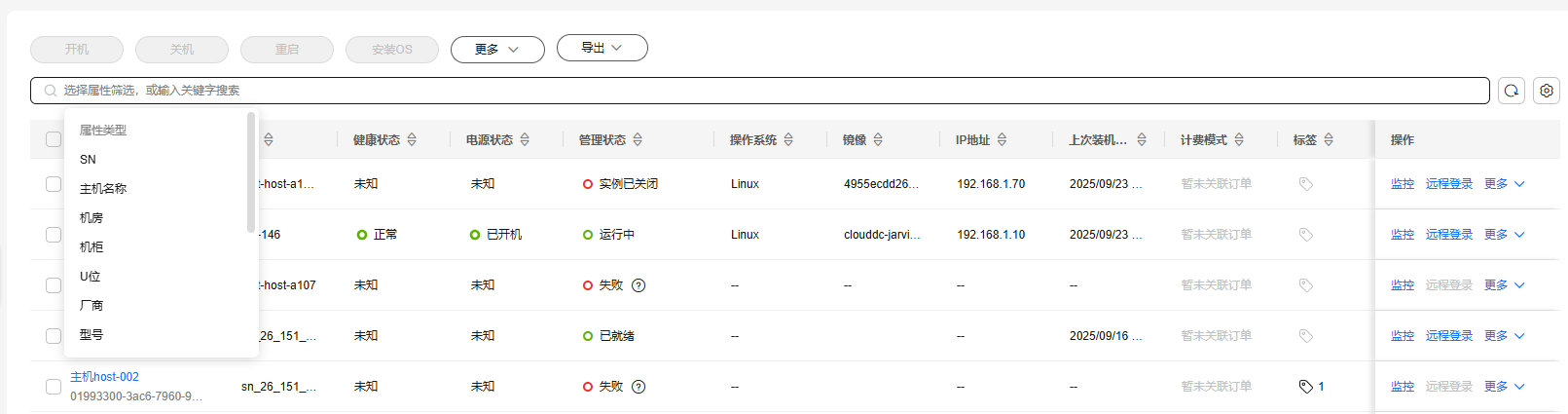Toggle the select-all checkbox in table header
Image resolution: width=1568 pixels, height=414 pixels.
click(x=54, y=139)
